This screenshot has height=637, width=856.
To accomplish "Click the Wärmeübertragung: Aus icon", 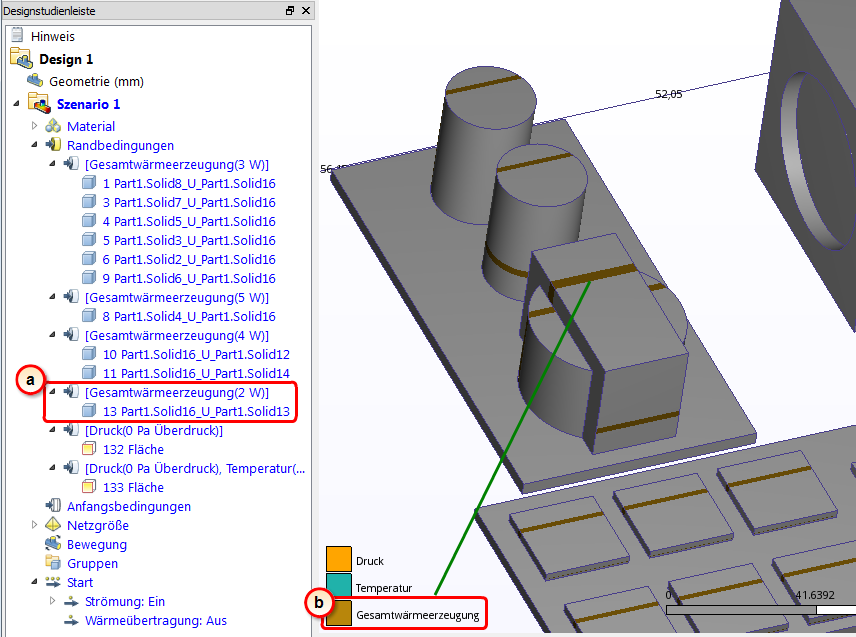I will coord(71,620).
